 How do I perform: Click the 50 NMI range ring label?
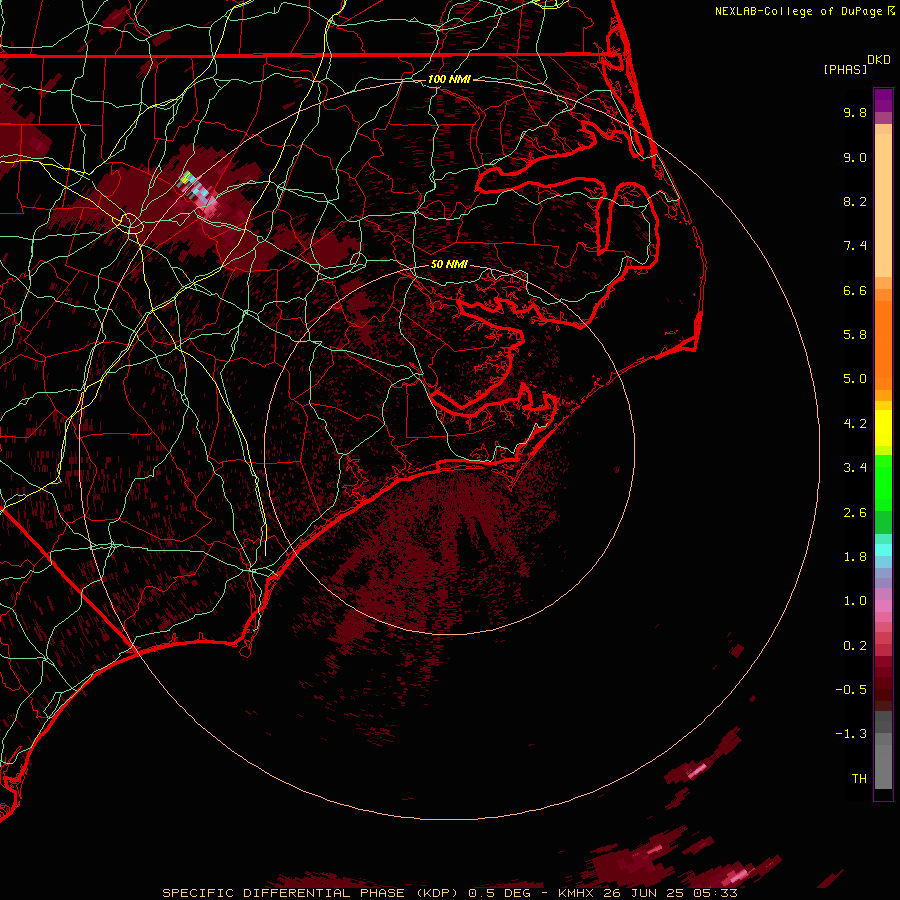[x=449, y=265]
